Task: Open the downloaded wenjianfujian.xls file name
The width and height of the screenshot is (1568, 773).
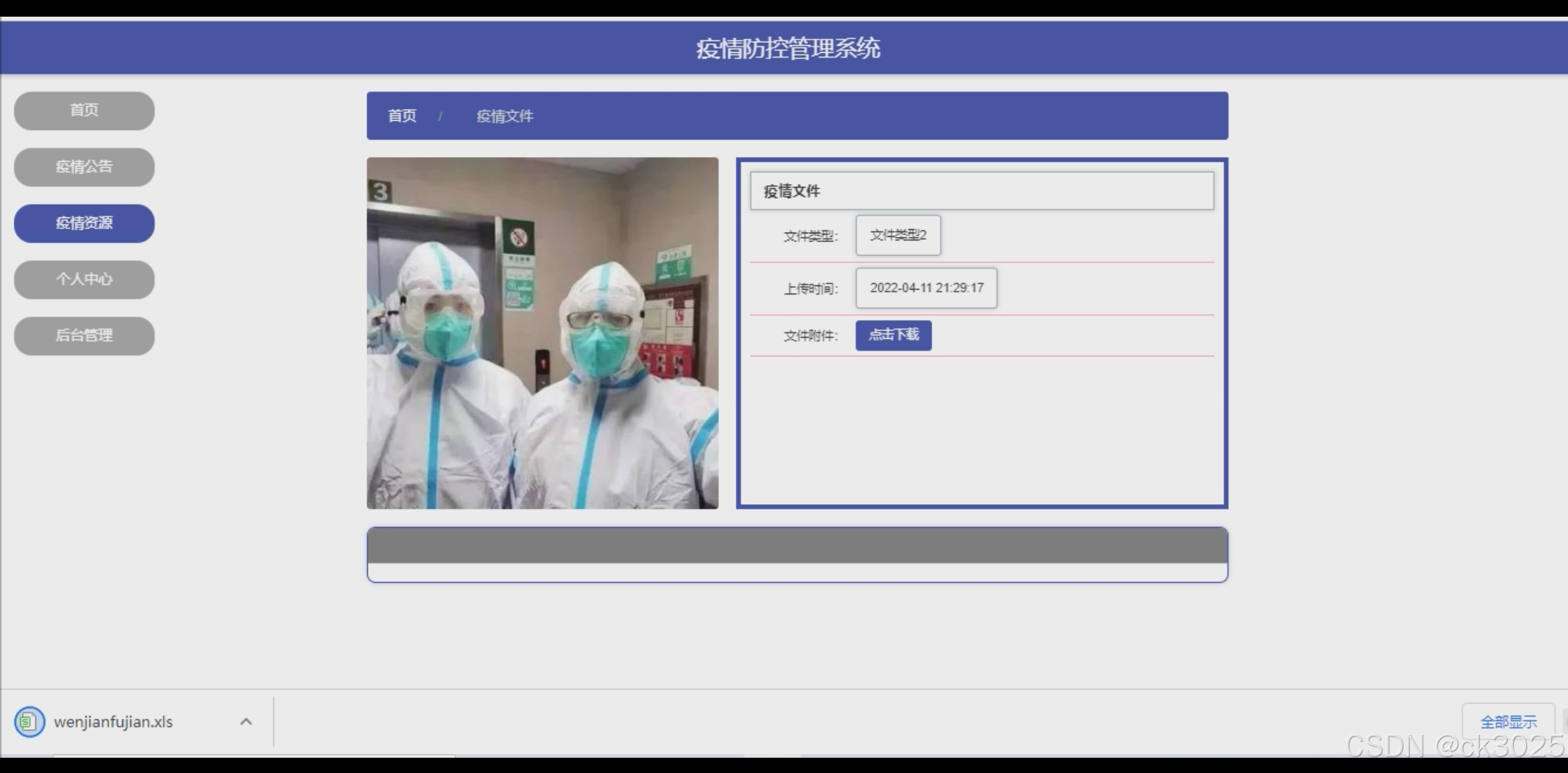Action: pos(113,722)
